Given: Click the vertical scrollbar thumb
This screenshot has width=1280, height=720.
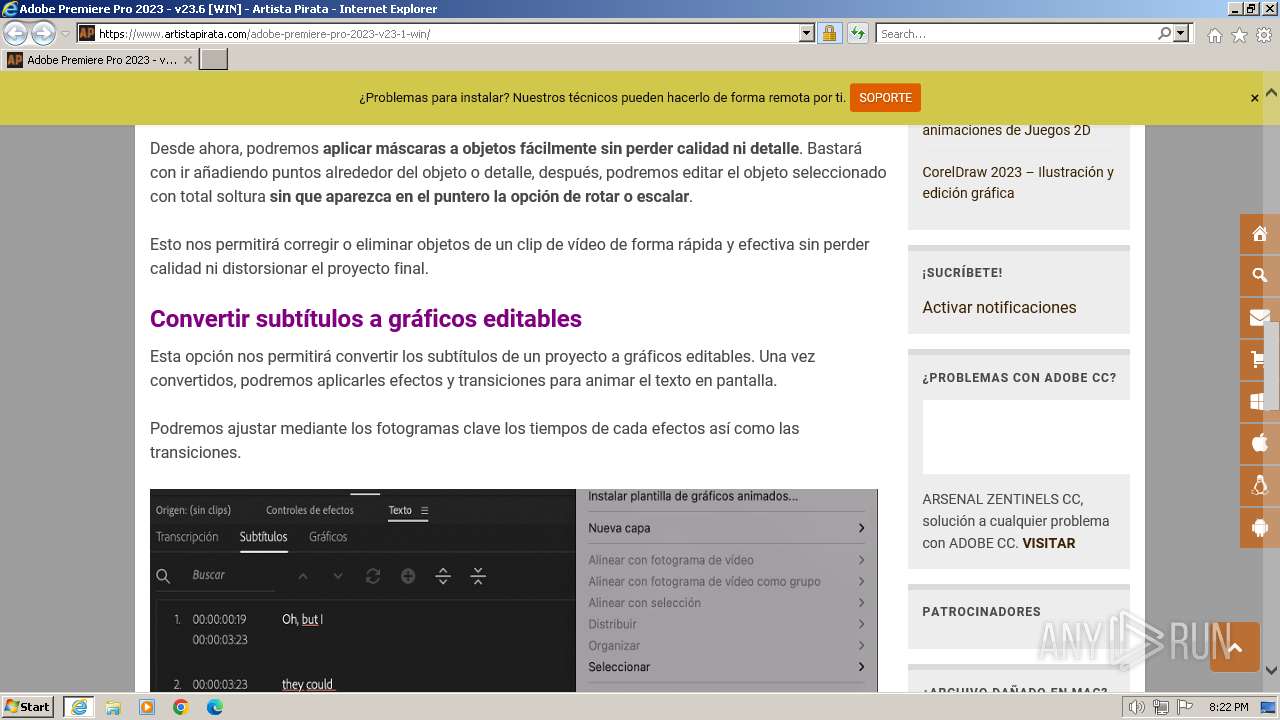Looking at the screenshot, I should pos(1271,366).
